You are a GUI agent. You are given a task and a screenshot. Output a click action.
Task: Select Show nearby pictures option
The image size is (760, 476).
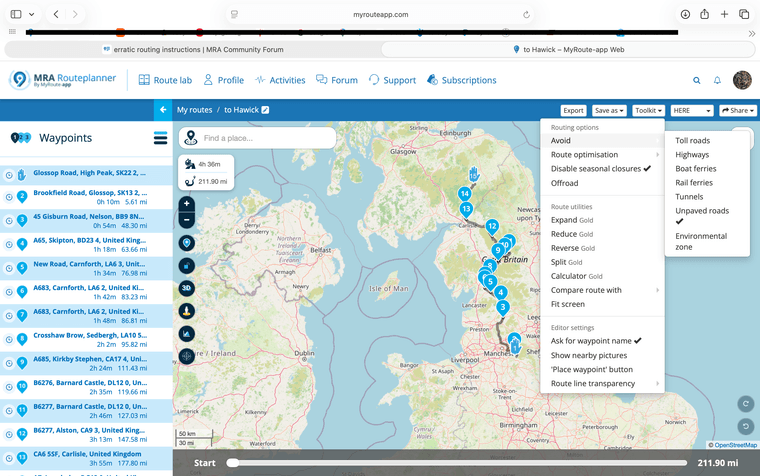tap(589, 355)
